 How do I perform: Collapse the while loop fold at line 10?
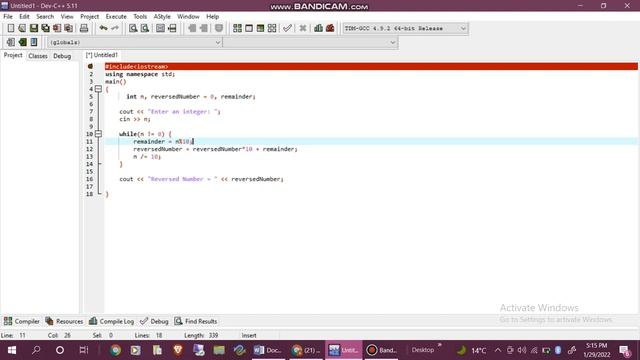point(98,134)
